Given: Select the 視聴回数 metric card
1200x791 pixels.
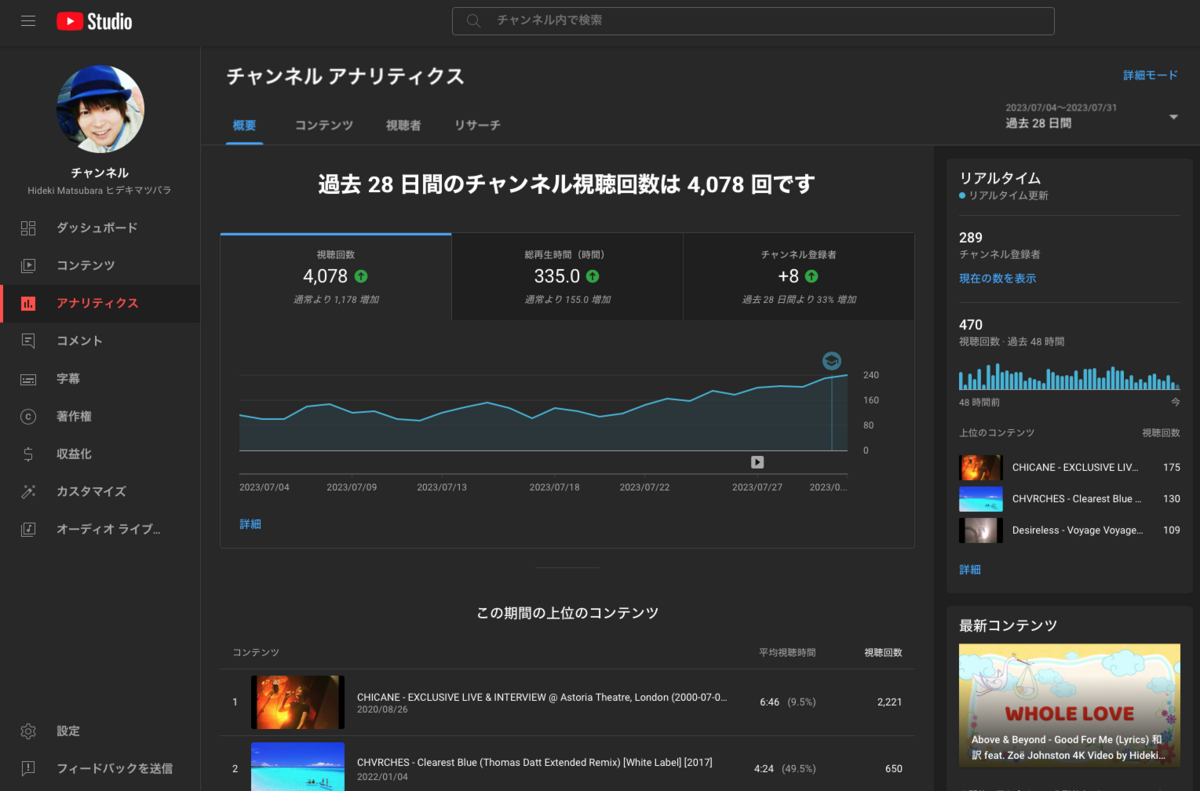Looking at the screenshot, I should [336, 277].
